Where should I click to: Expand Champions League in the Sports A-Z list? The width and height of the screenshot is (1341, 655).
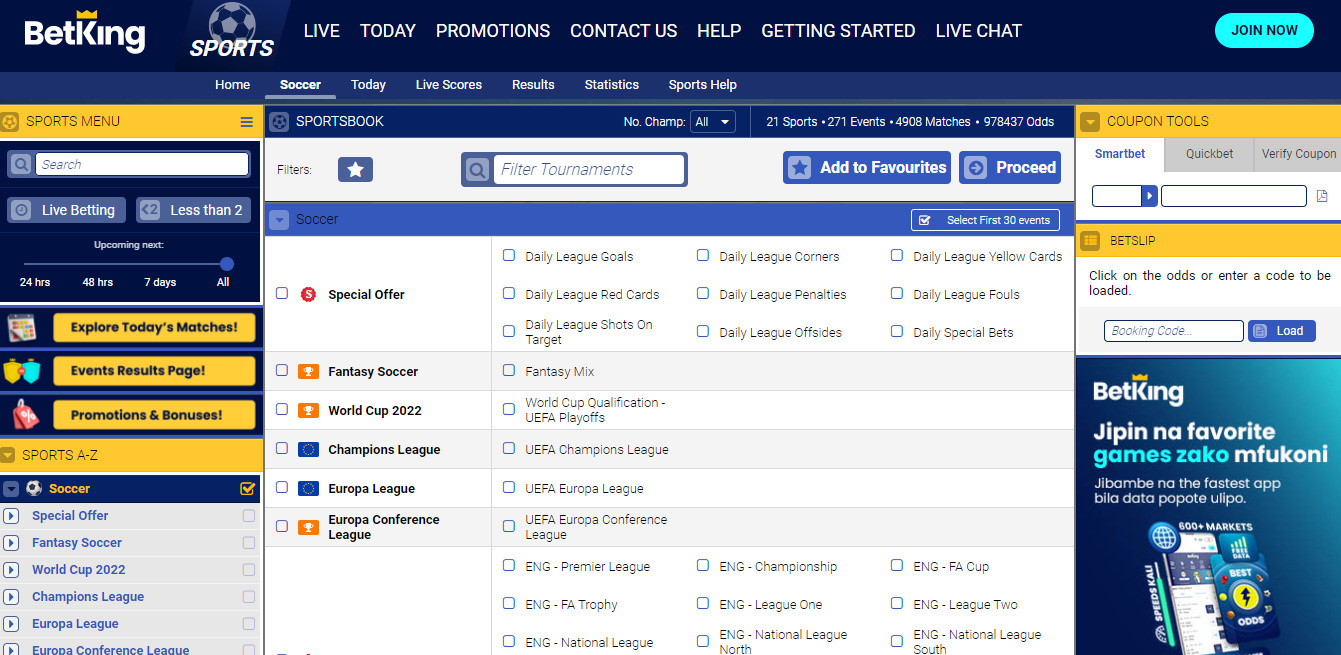coord(11,597)
